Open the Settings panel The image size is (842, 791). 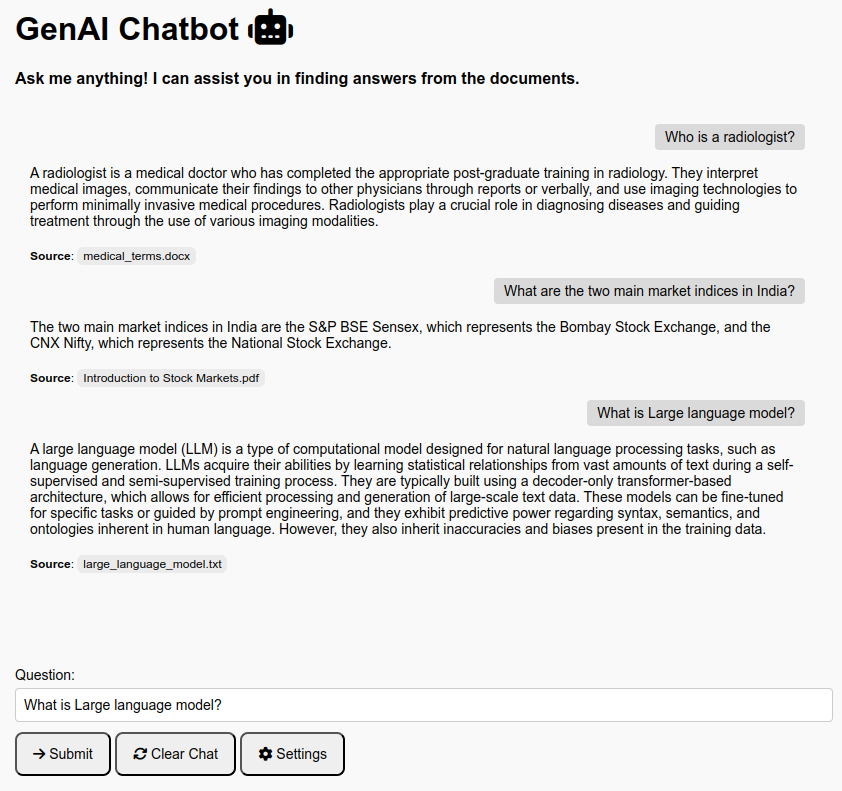coord(292,754)
